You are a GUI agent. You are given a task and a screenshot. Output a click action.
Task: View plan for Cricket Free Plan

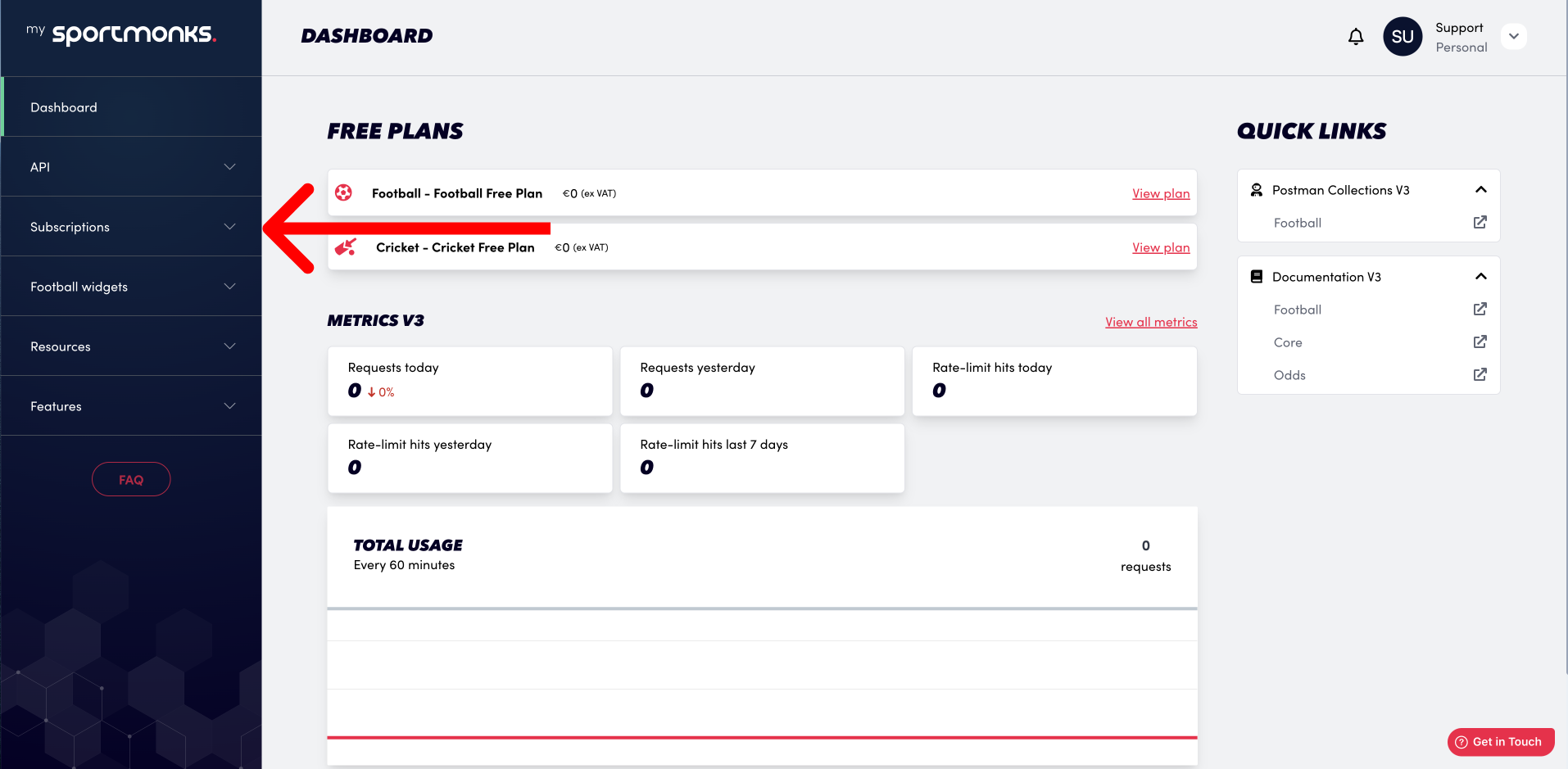1161,247
